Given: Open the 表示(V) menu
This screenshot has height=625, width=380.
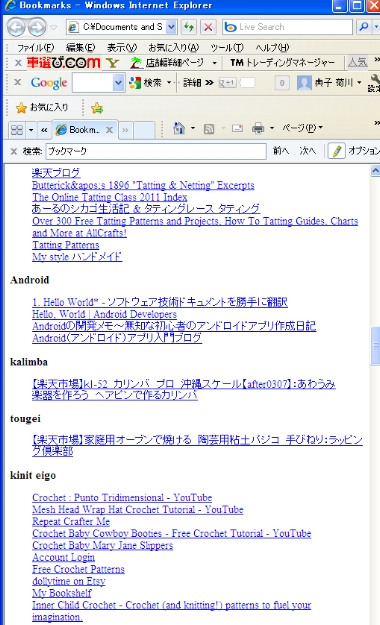Looking at the screenshot, I should pyautogui.click(x=122, y=47).
